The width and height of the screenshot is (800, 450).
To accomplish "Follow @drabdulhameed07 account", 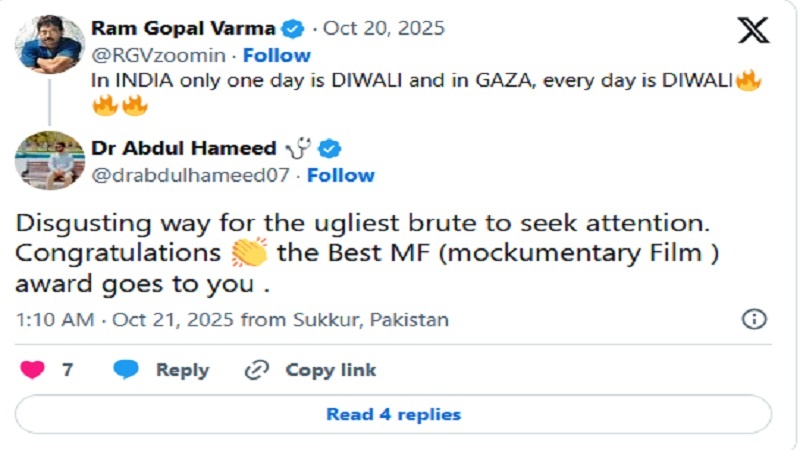I will (x=340, y=175).
